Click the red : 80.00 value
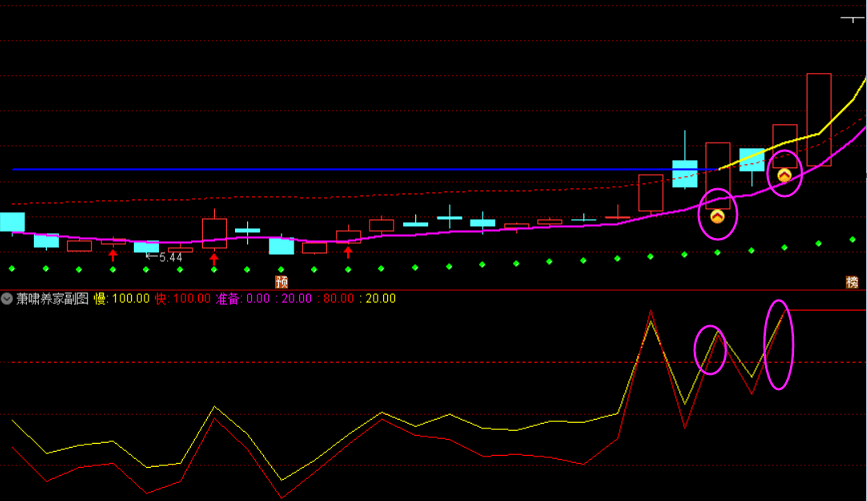867x501 pixels. (x=336, y=299)
